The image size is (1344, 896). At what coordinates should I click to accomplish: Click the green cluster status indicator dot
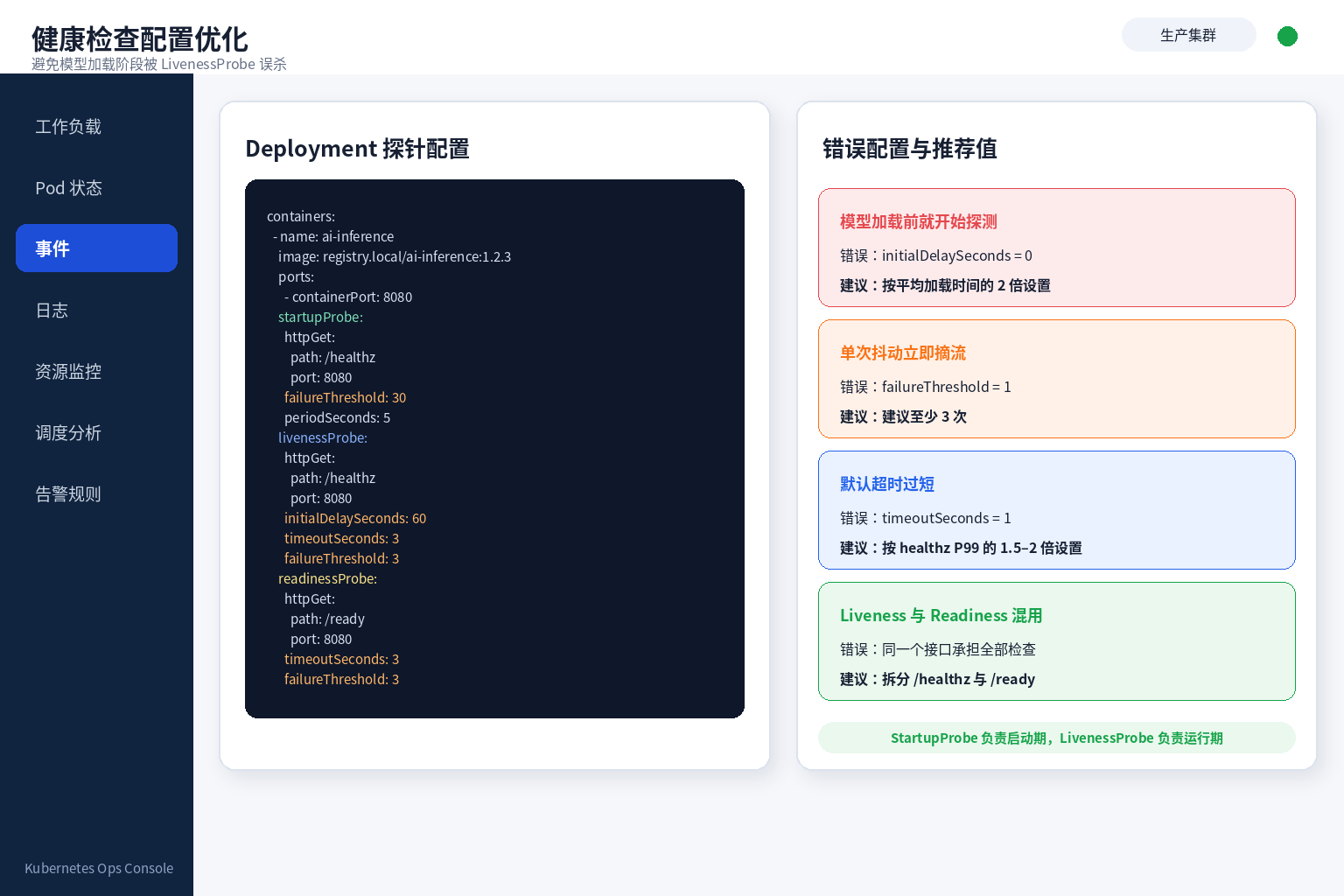[1287, 36]
